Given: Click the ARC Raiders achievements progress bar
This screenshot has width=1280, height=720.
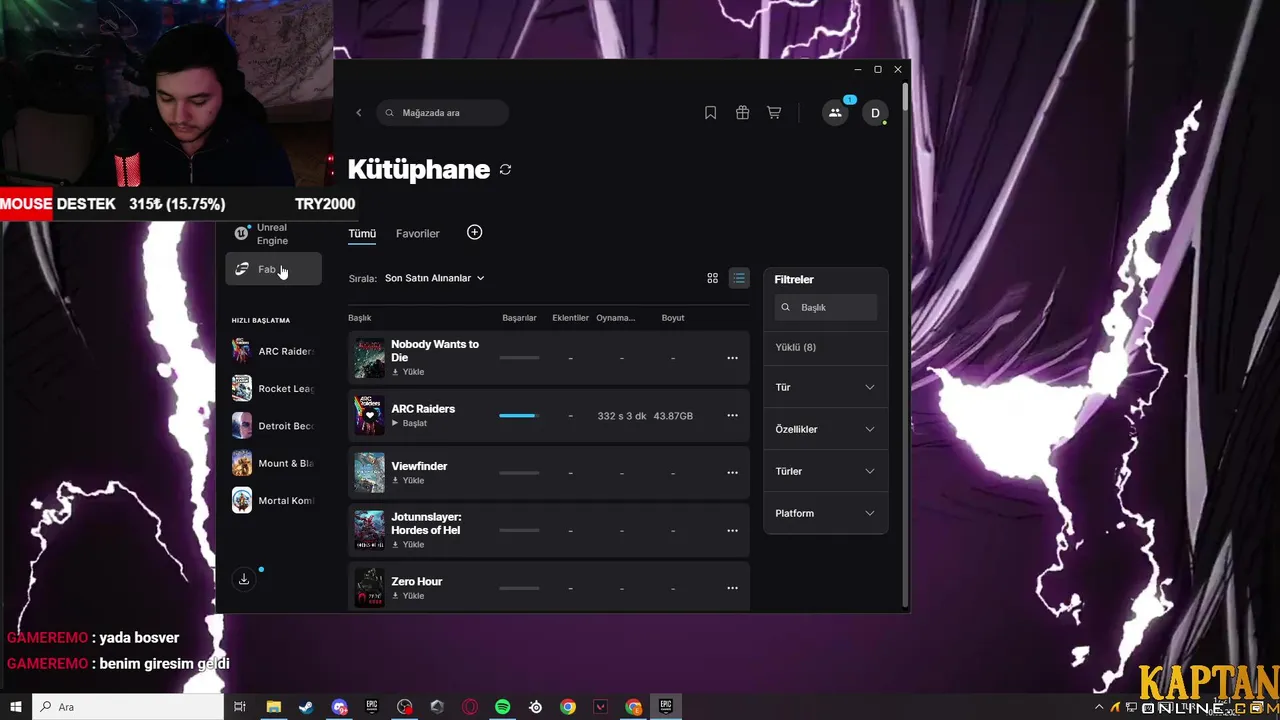Looking at the screenshot, I should (519, 415).
